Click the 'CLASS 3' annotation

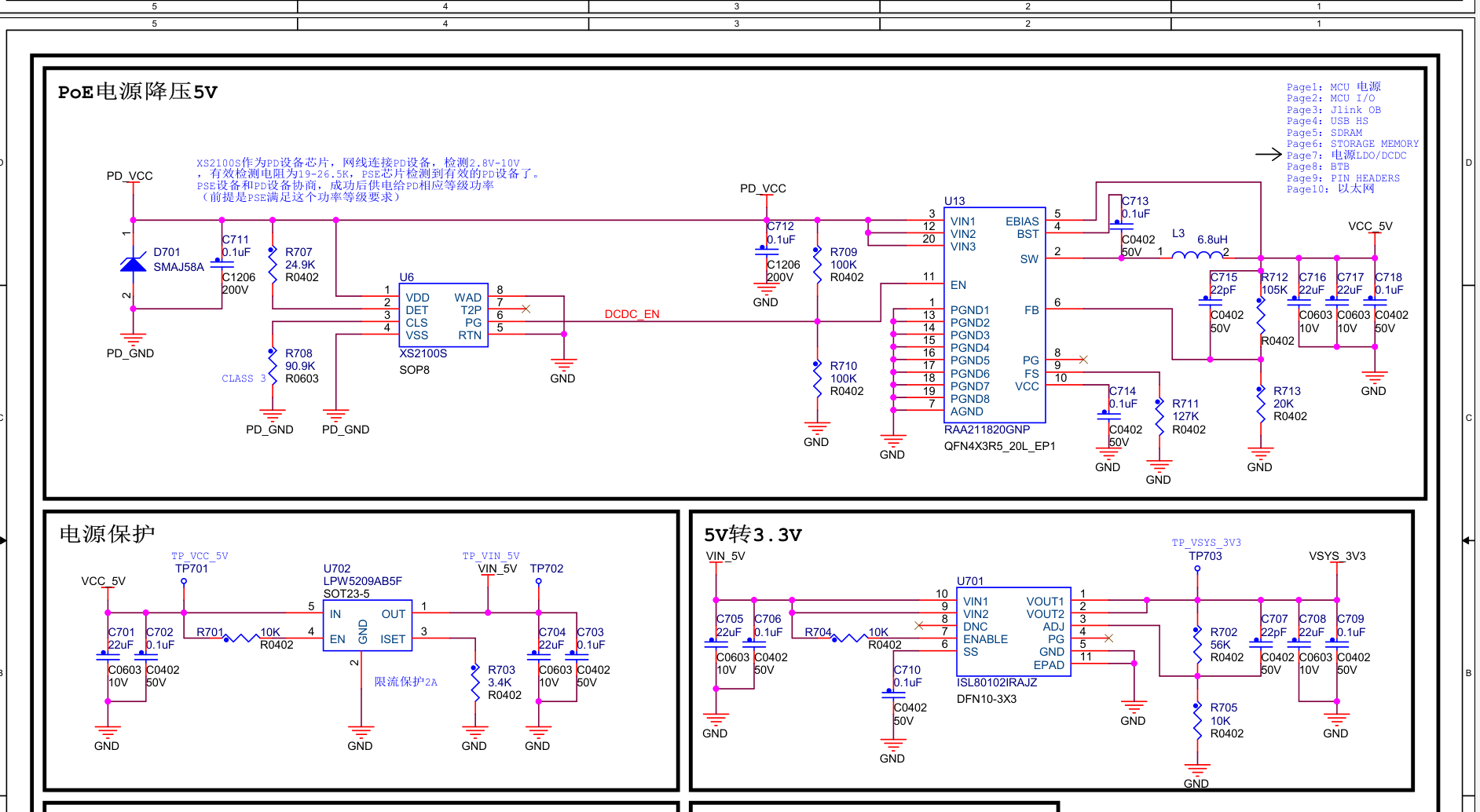point(244,379)
